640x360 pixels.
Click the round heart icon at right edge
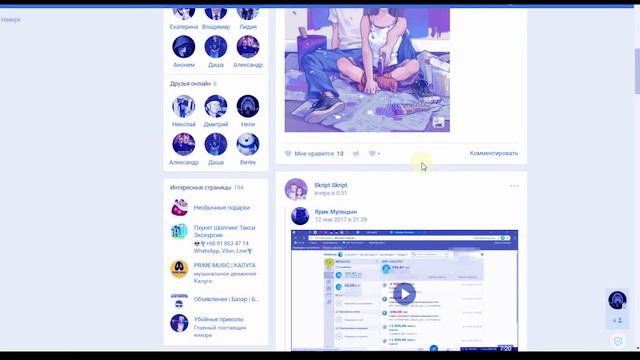[618, 341]
